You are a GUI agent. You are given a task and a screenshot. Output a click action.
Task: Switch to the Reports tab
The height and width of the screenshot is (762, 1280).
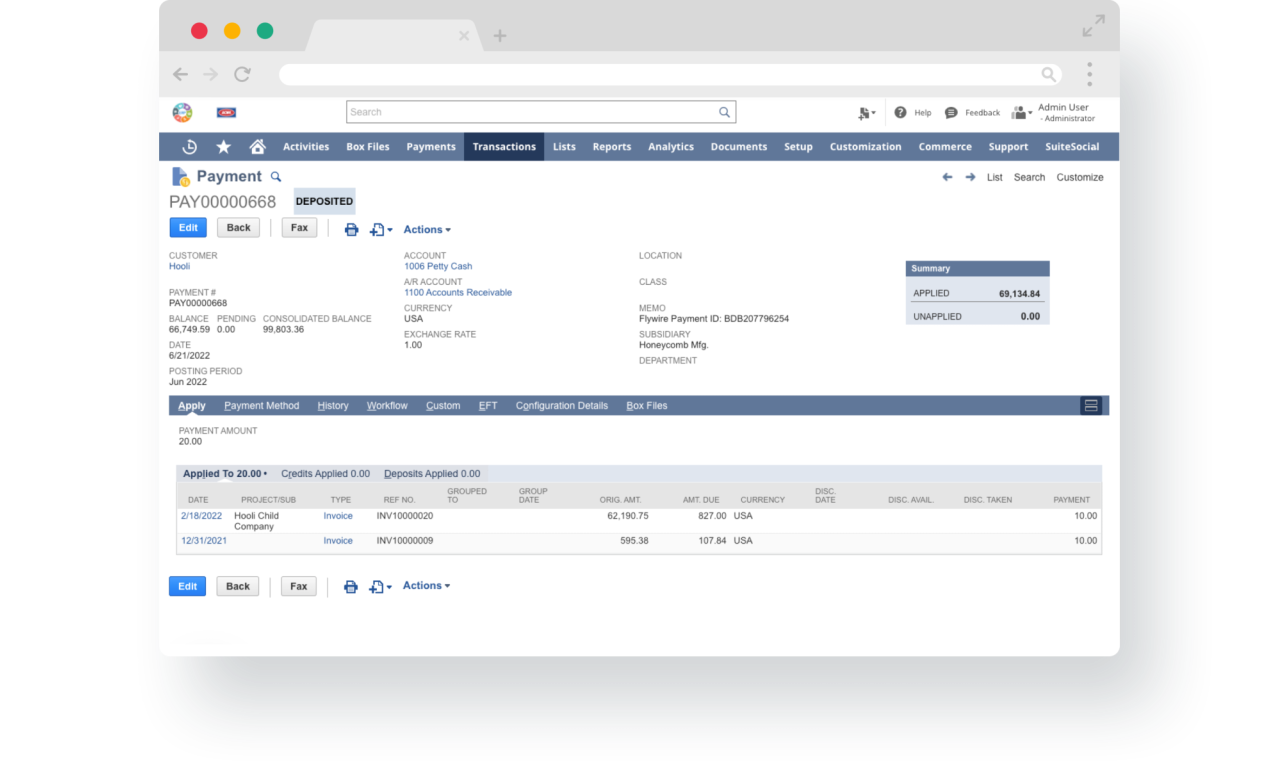(x=611, y=146)
